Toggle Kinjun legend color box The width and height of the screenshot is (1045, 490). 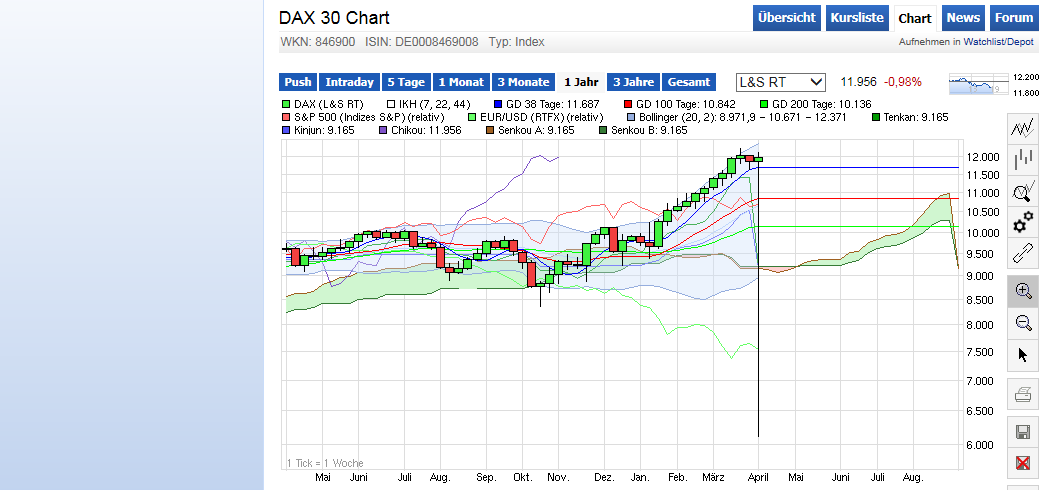tap(287, 130)
